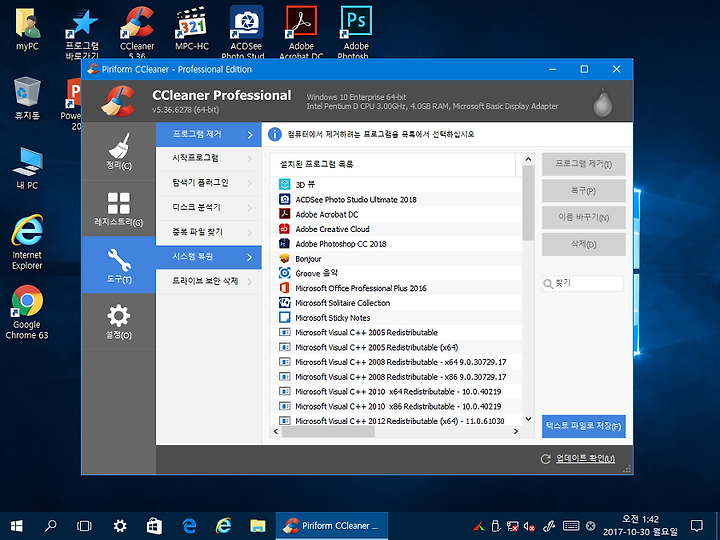Click the Piriform CCleaner taskbar button

coord(332,526)
